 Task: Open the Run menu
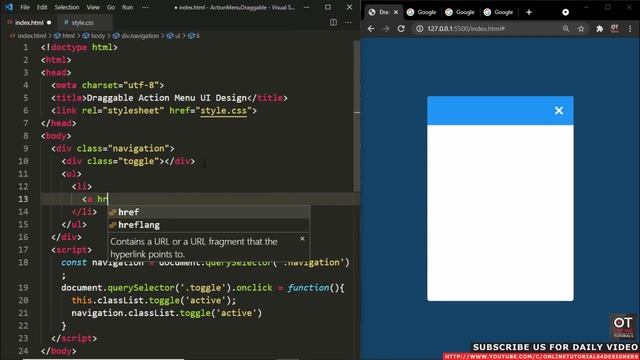[127, 7]
